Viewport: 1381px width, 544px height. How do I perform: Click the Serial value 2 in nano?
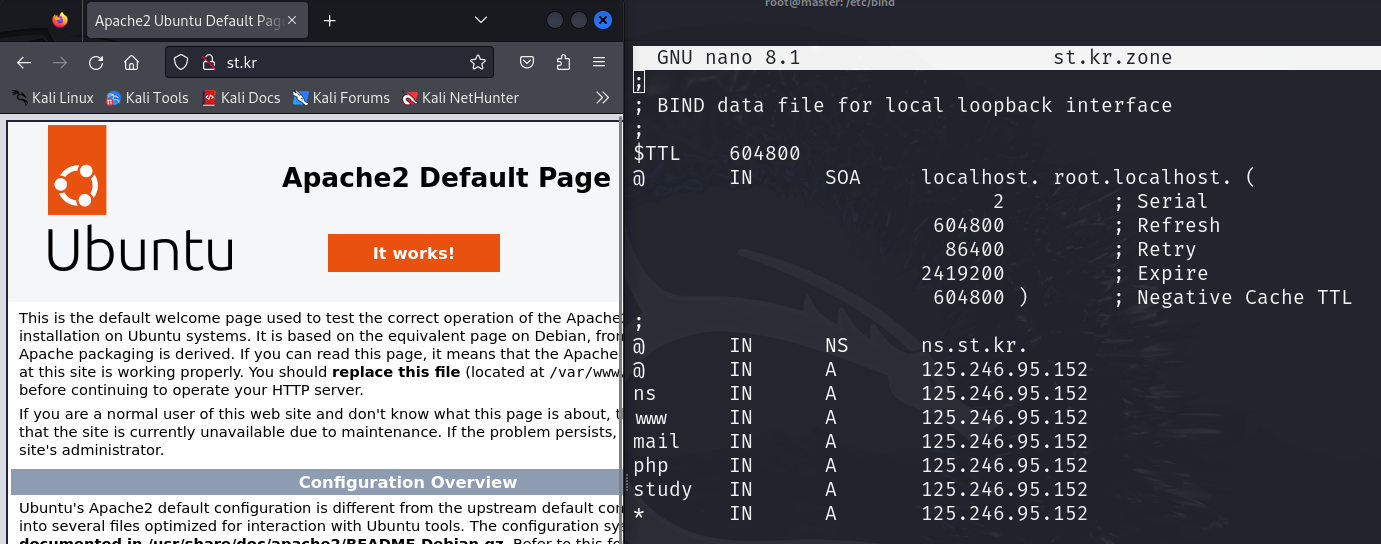point(998,201)
